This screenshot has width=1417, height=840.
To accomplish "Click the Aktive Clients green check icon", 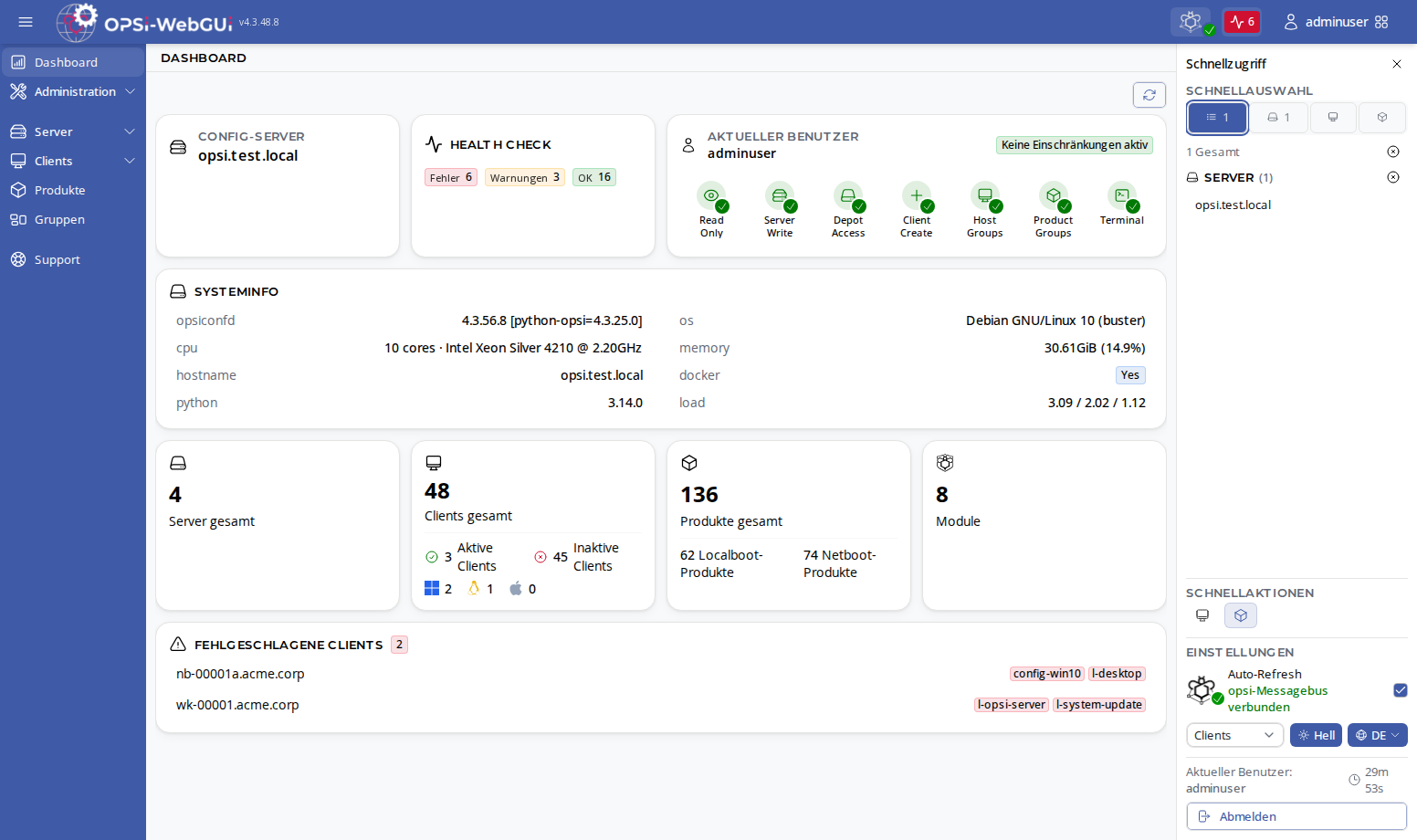I will tap(432, 557).
